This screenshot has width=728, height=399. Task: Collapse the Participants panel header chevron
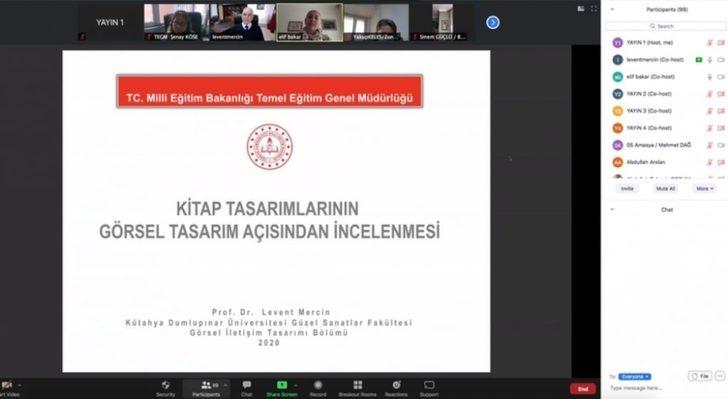[612, 9]
